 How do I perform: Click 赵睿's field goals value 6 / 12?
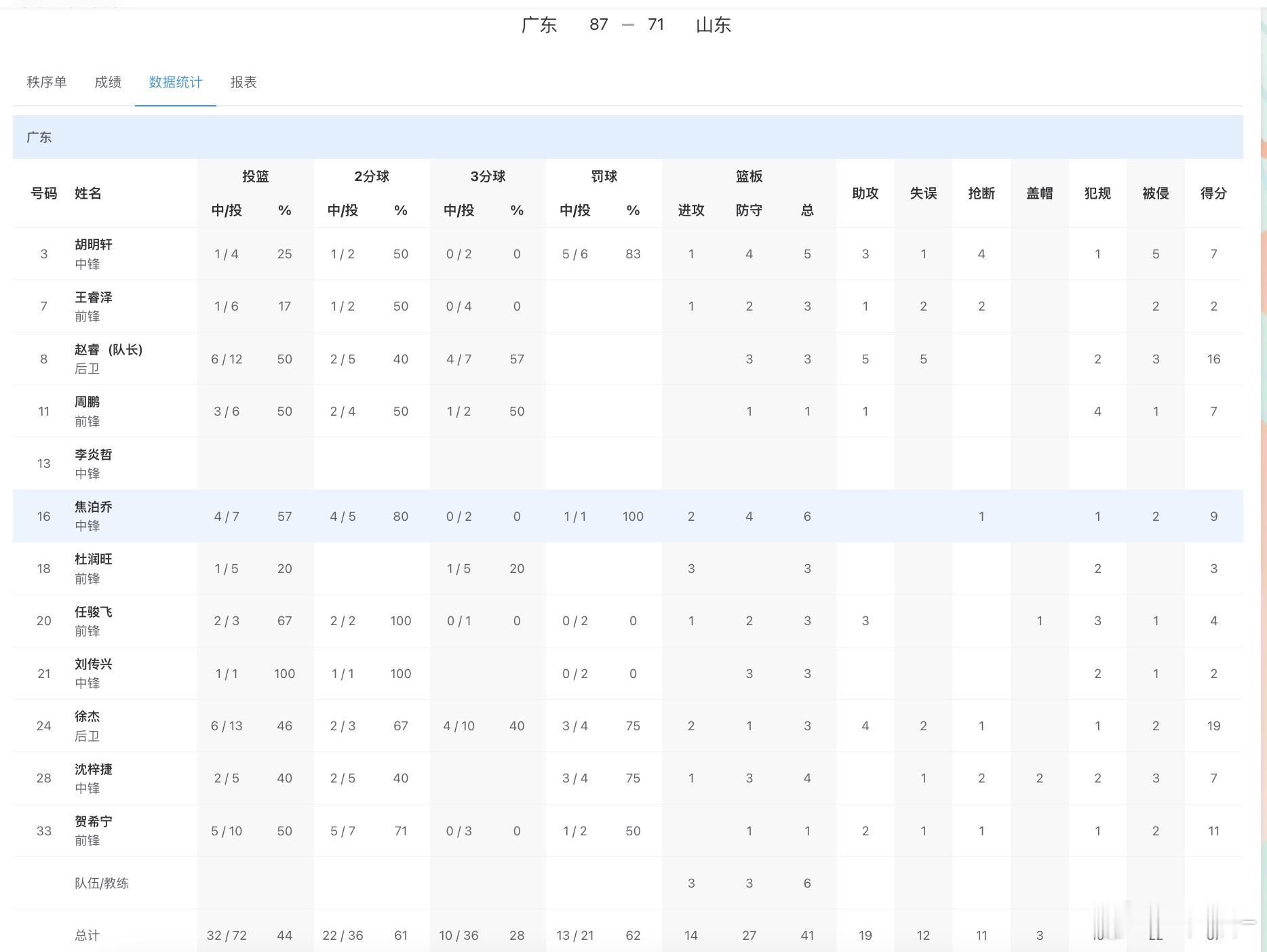(x=227, y=359)
